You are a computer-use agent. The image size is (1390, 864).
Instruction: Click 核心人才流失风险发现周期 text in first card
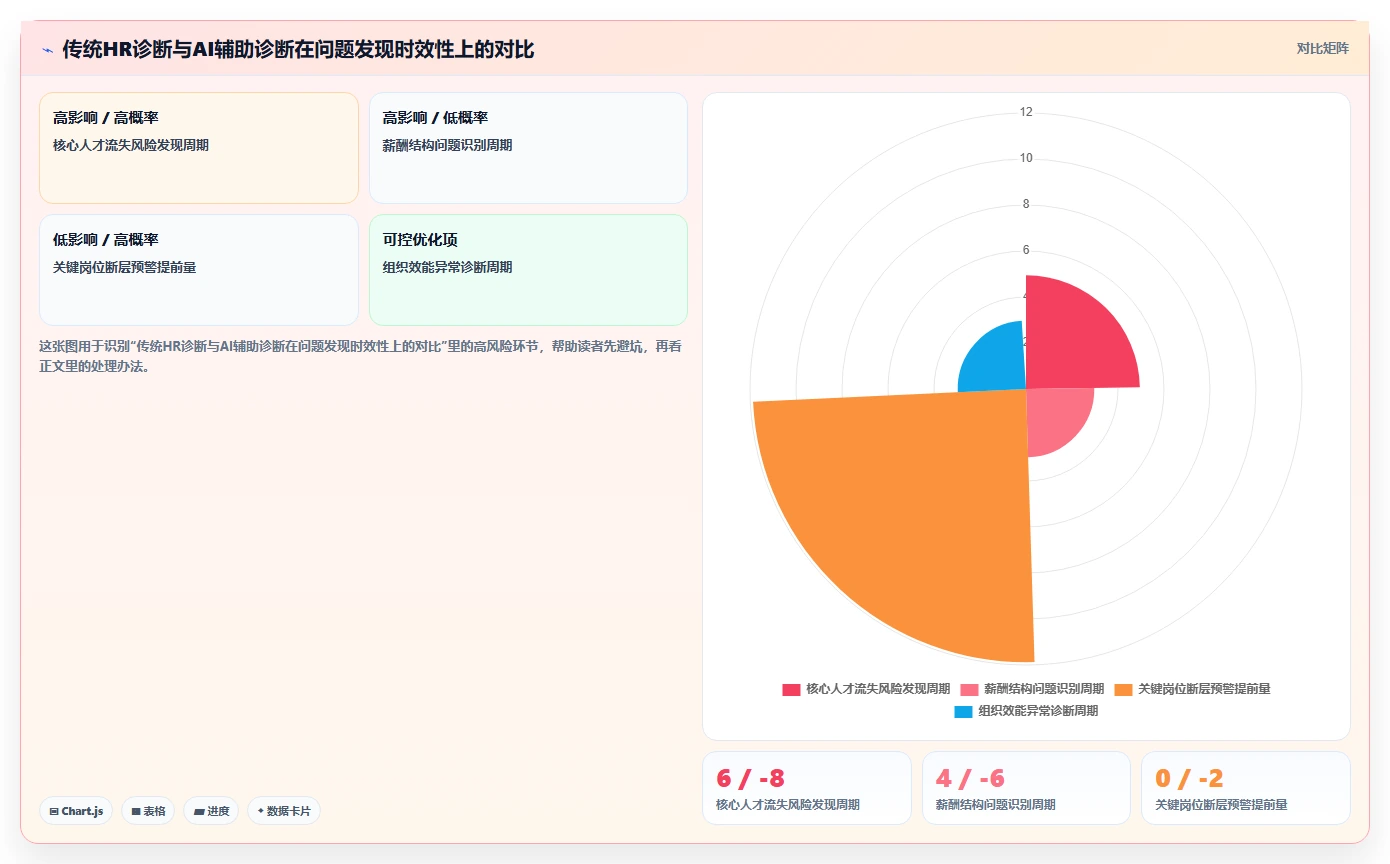pos(131,145)
